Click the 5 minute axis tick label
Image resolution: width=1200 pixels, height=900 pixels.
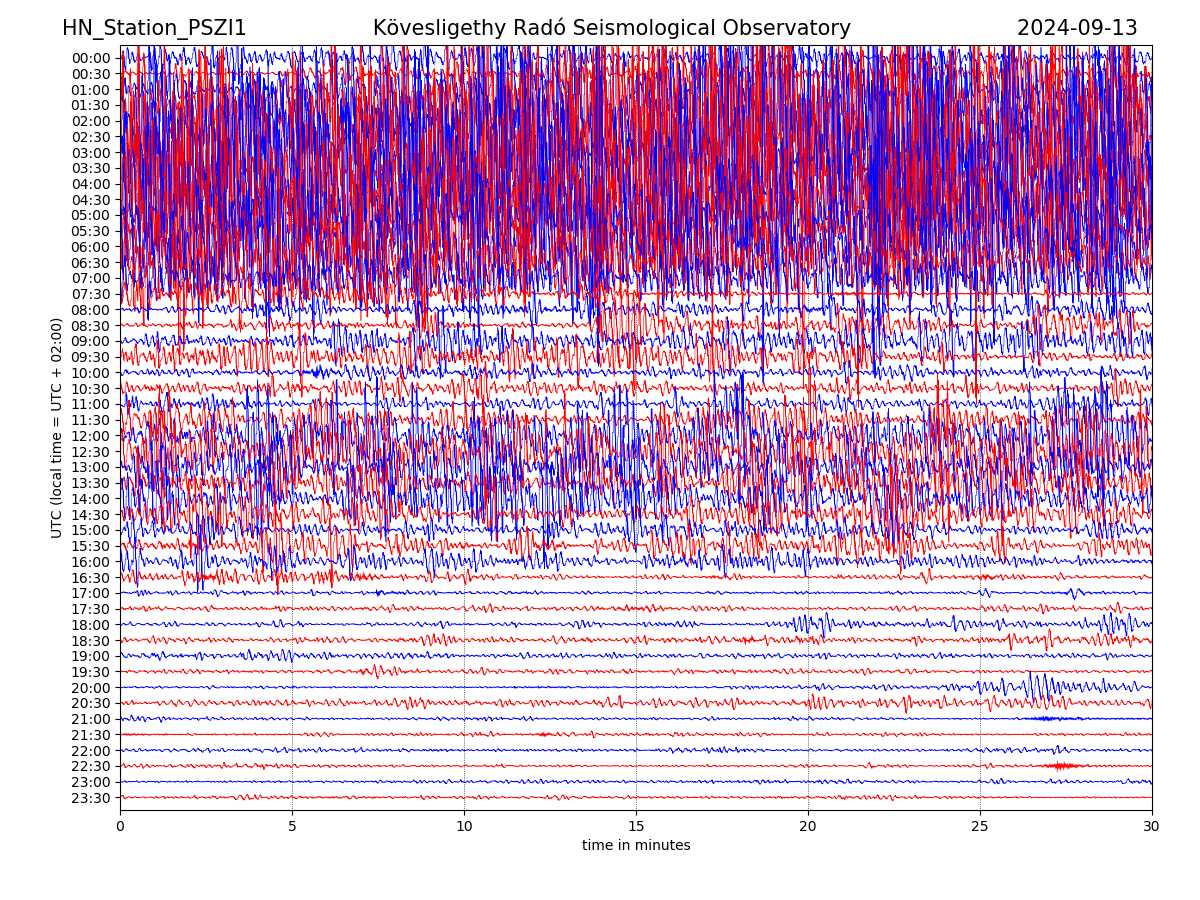pos(292,827)
